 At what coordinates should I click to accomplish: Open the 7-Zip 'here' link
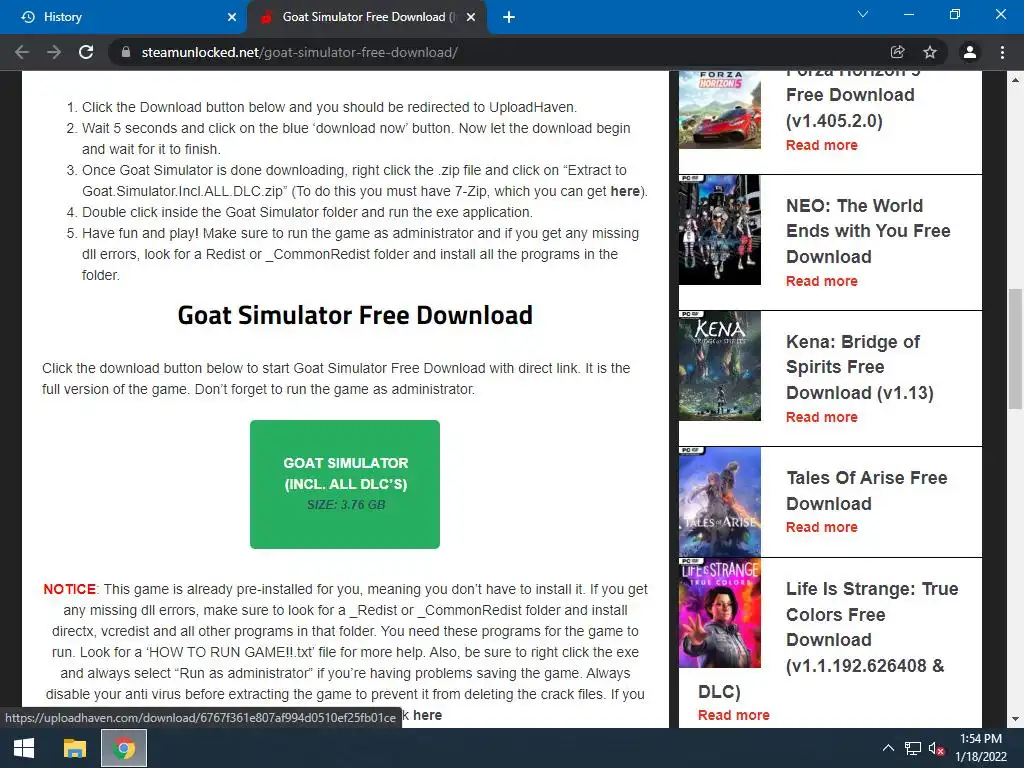click(625, 191)
